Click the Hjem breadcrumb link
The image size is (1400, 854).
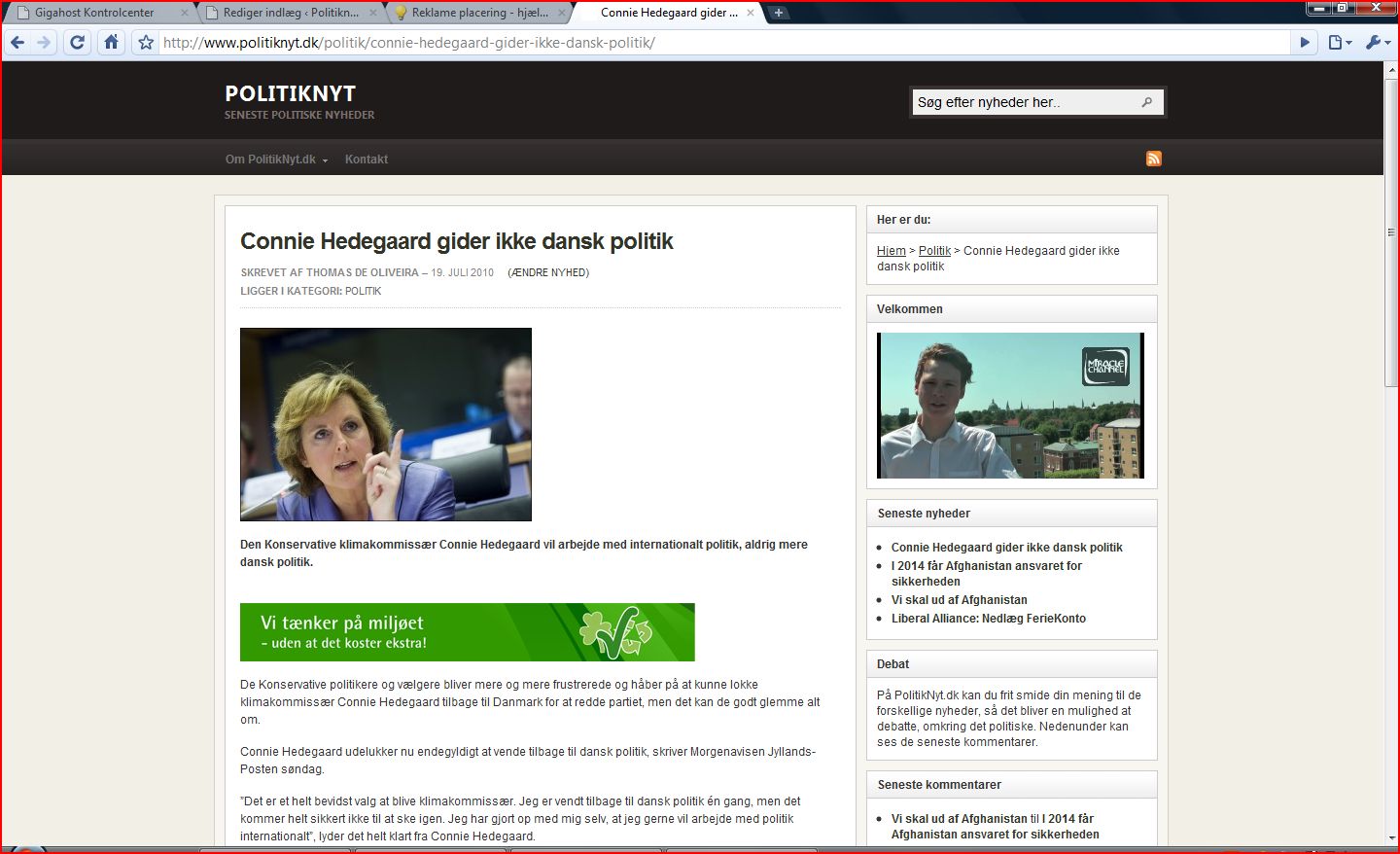coord(892,251)
